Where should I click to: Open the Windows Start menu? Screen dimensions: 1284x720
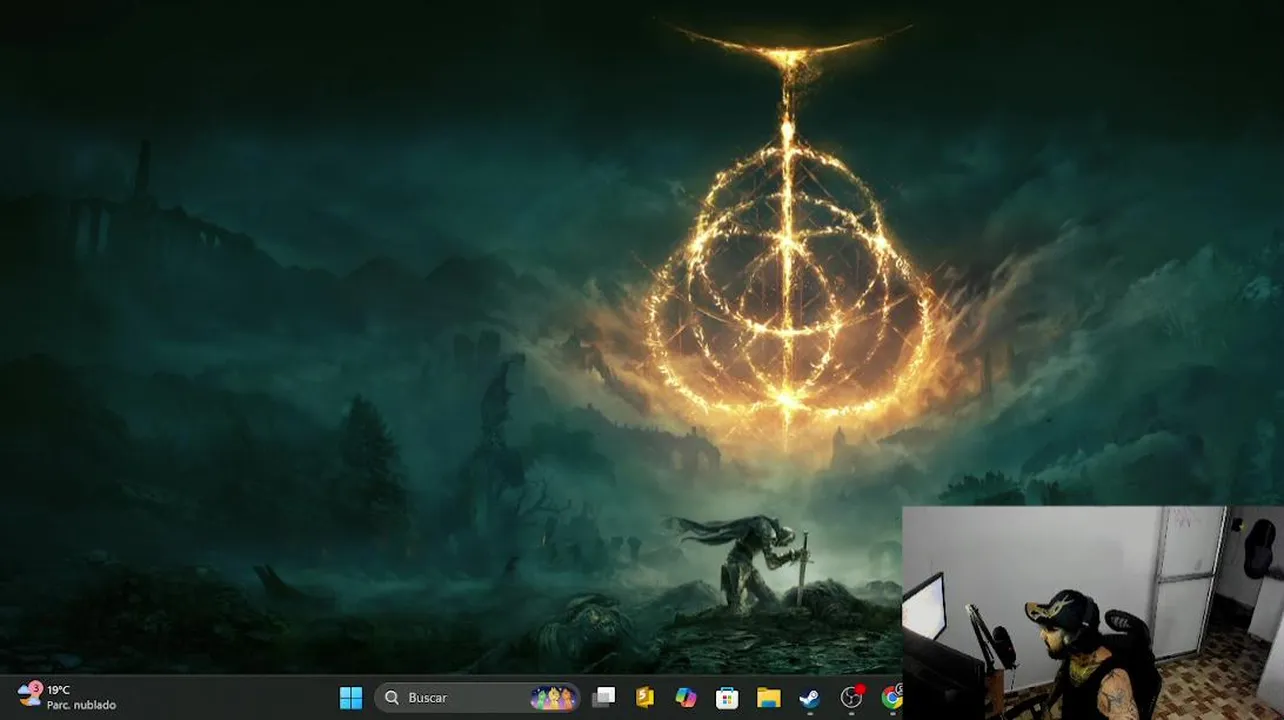(x=351, y=697)
